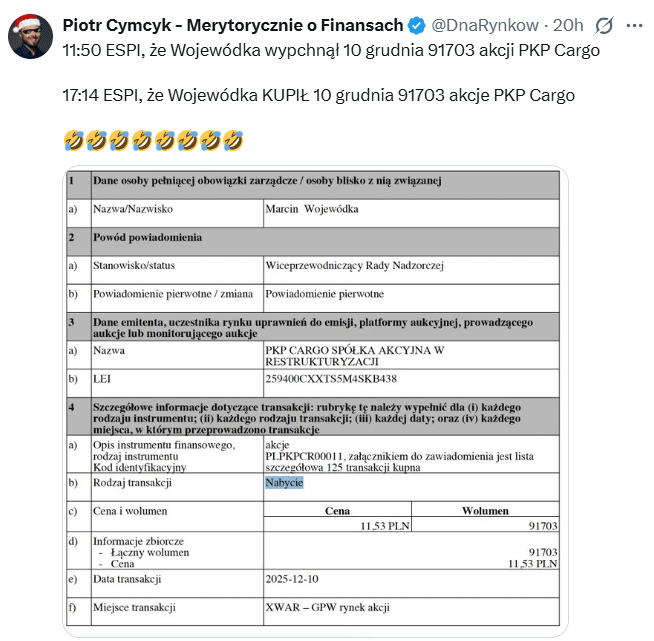Screen dimensions: 654x641
Task: Click LEI code 259400CXXTS5M4SKB438
Action: [x=331, y=380]
